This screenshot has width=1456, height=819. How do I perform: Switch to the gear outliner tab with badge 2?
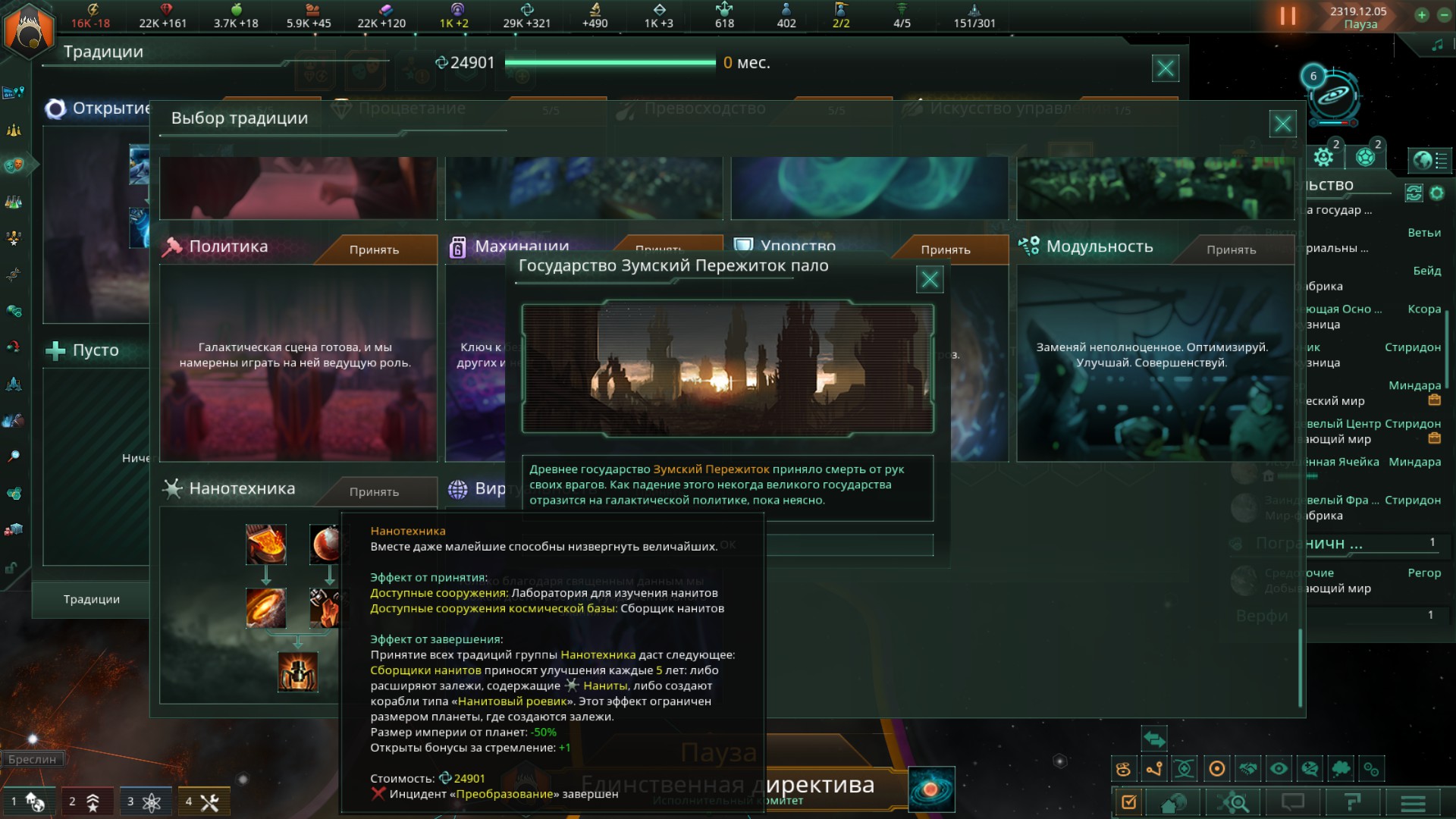[x=1324, y=155]
